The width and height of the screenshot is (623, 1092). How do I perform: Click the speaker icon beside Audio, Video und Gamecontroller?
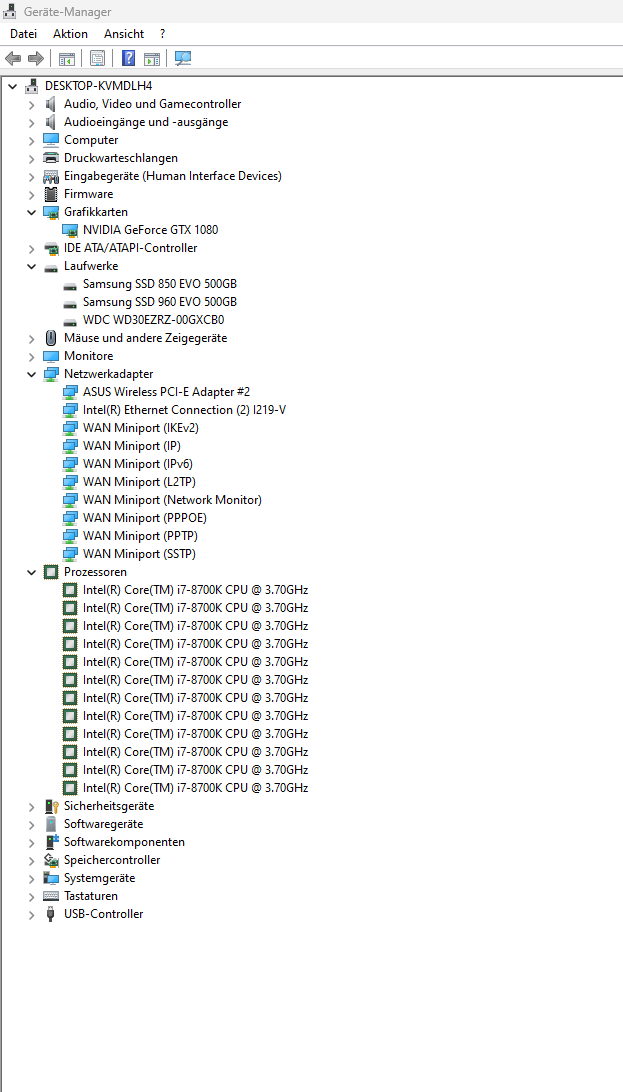pos(51,104)
